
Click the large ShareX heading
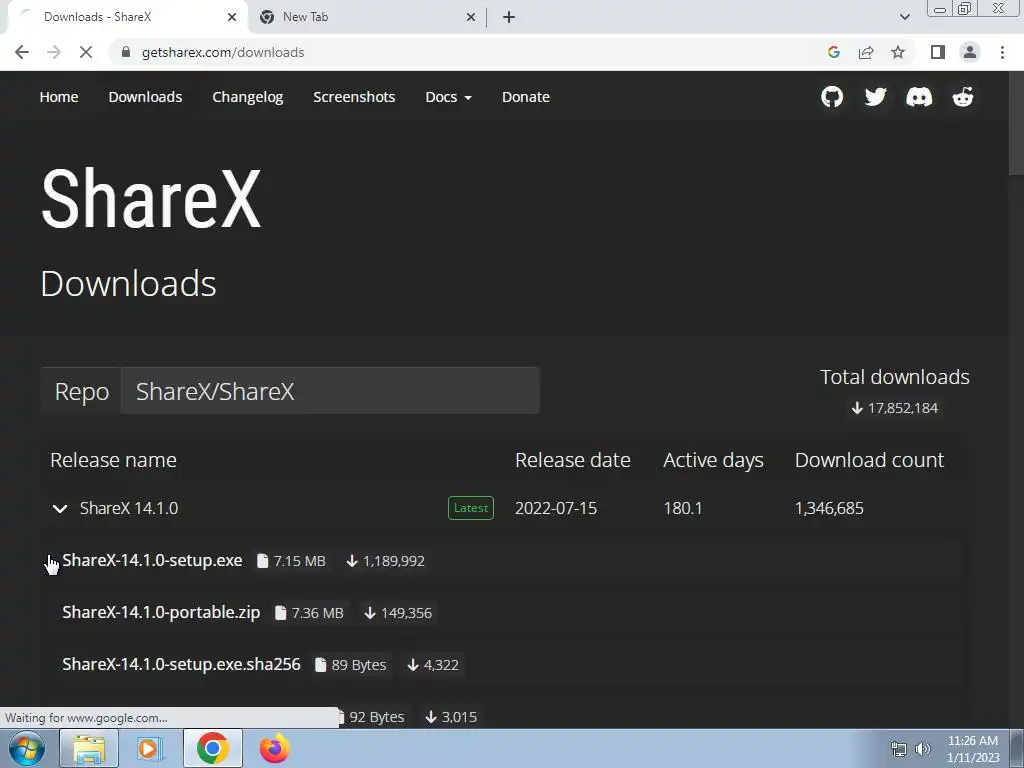[151, 198]
